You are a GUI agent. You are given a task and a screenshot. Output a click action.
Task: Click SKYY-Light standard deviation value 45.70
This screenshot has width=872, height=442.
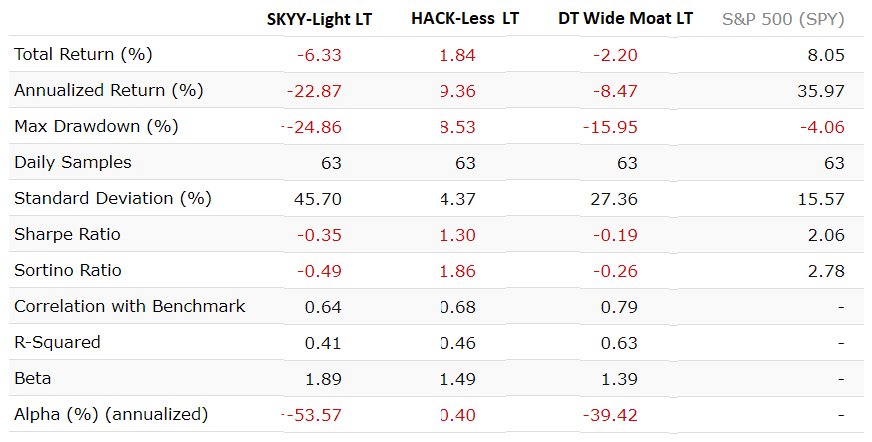pyautogui.click(x=316, y=198)
